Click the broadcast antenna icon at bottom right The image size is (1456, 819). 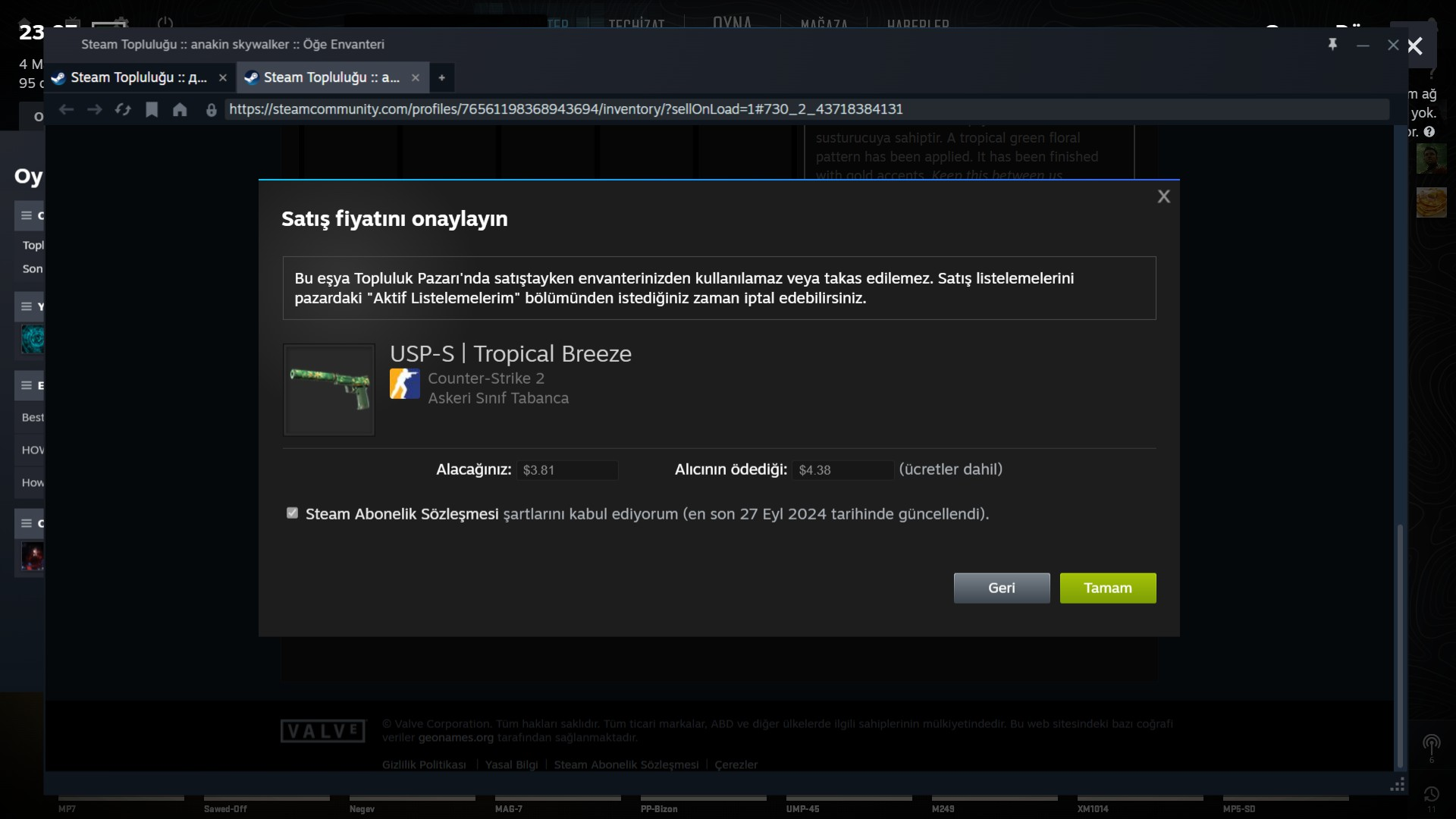1431,745
